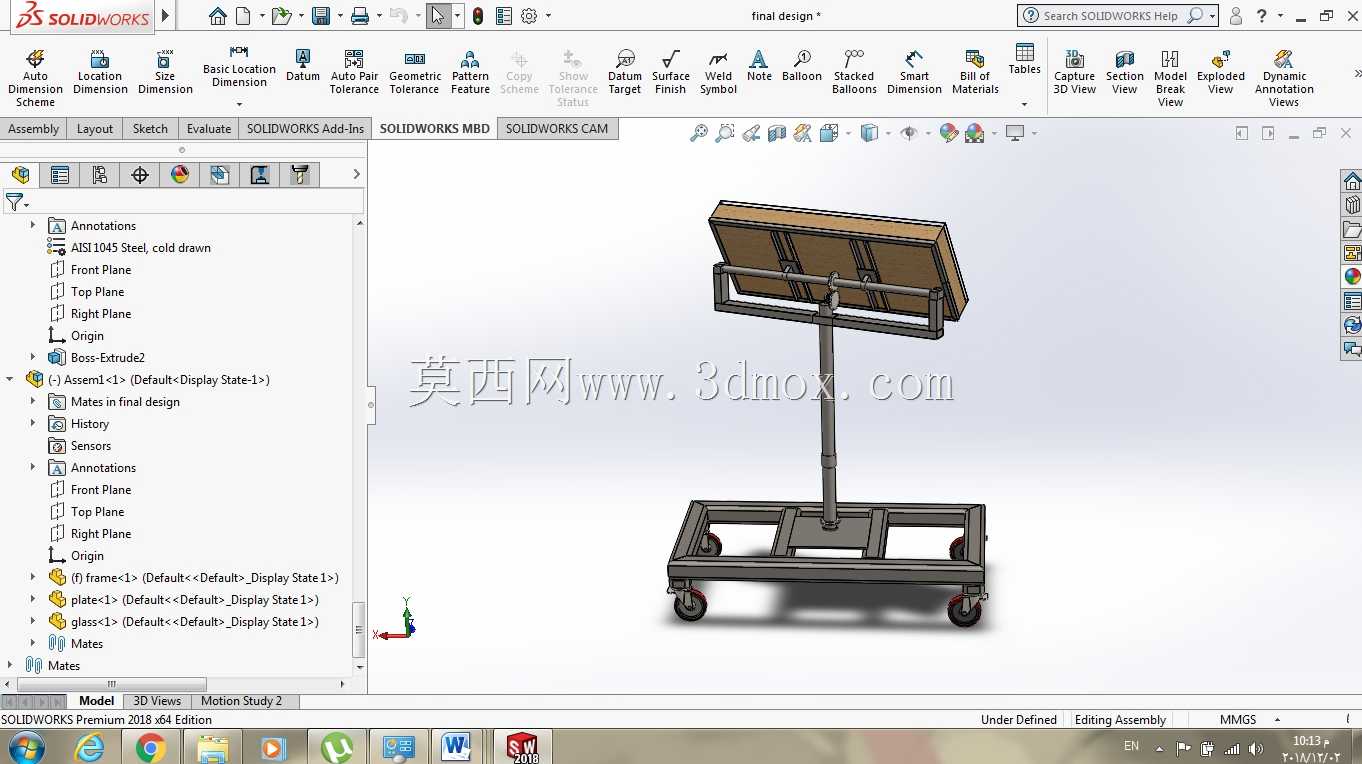The image size is (1362, 764).
Task: Open the Options gear dropdown arrow
Action: pyautogui.click(x=548, y=16)
